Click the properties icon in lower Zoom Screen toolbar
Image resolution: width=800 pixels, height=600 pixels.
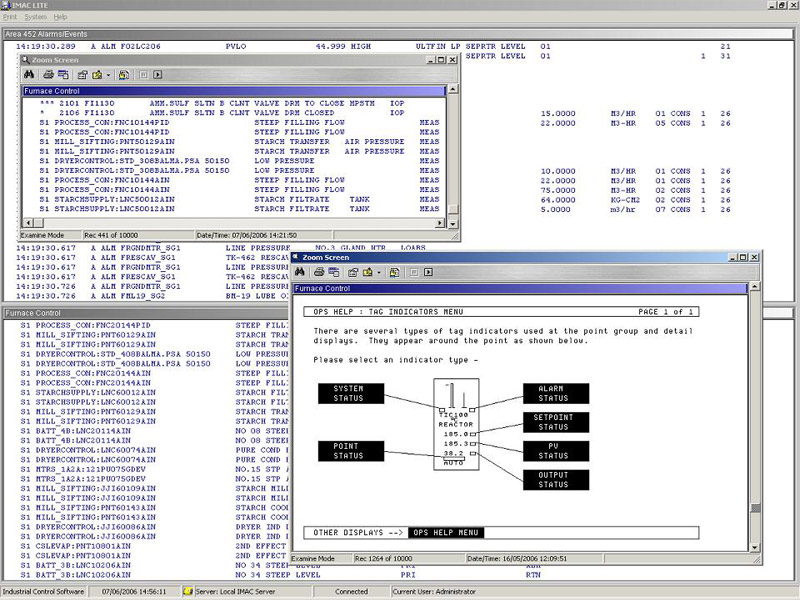click(353, 272)
